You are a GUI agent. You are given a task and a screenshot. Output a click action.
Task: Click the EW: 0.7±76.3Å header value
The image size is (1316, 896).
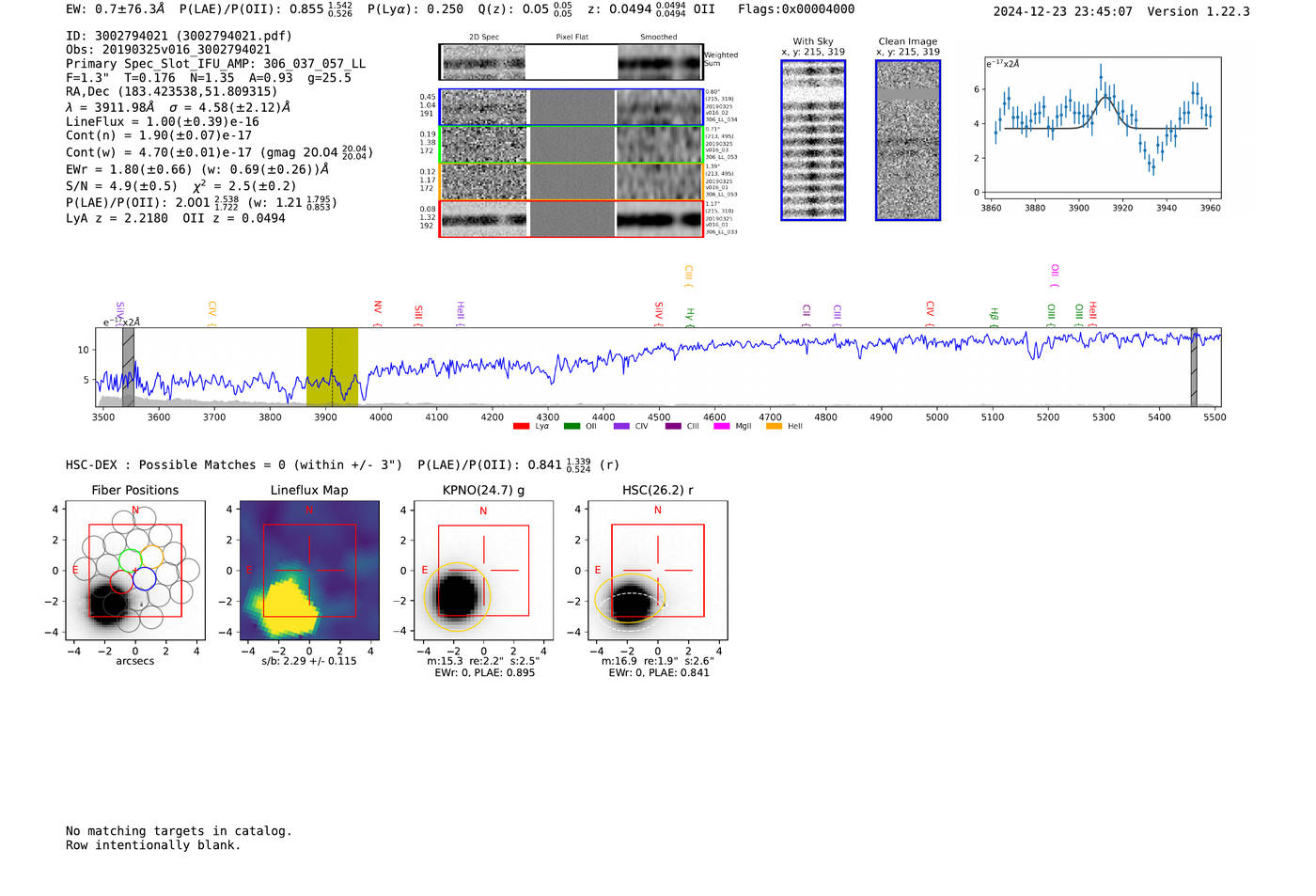click(115, 9)
